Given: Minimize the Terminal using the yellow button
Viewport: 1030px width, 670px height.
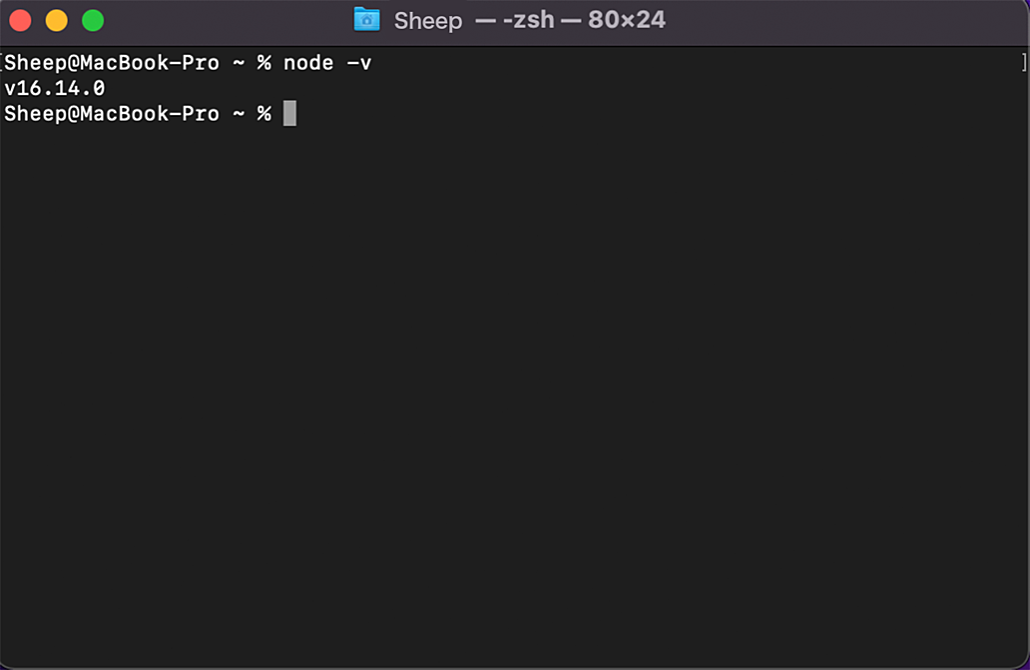Looking at the screenshot, I should pos(56,20).
